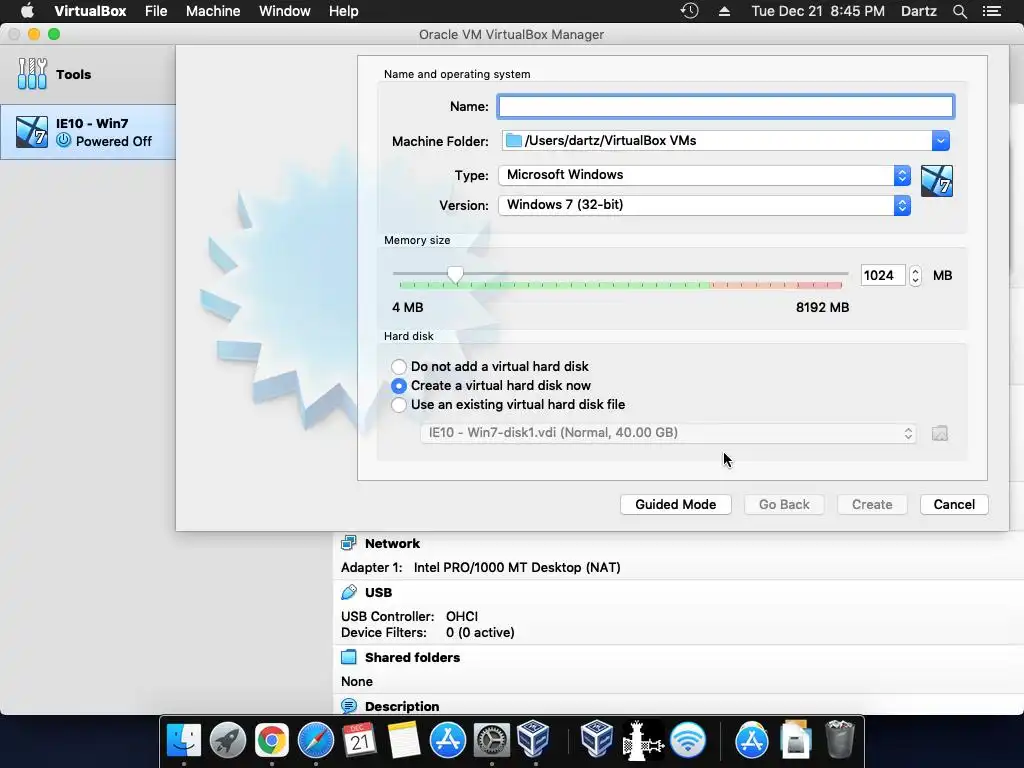Open Notes from the dock

point(404,741)
